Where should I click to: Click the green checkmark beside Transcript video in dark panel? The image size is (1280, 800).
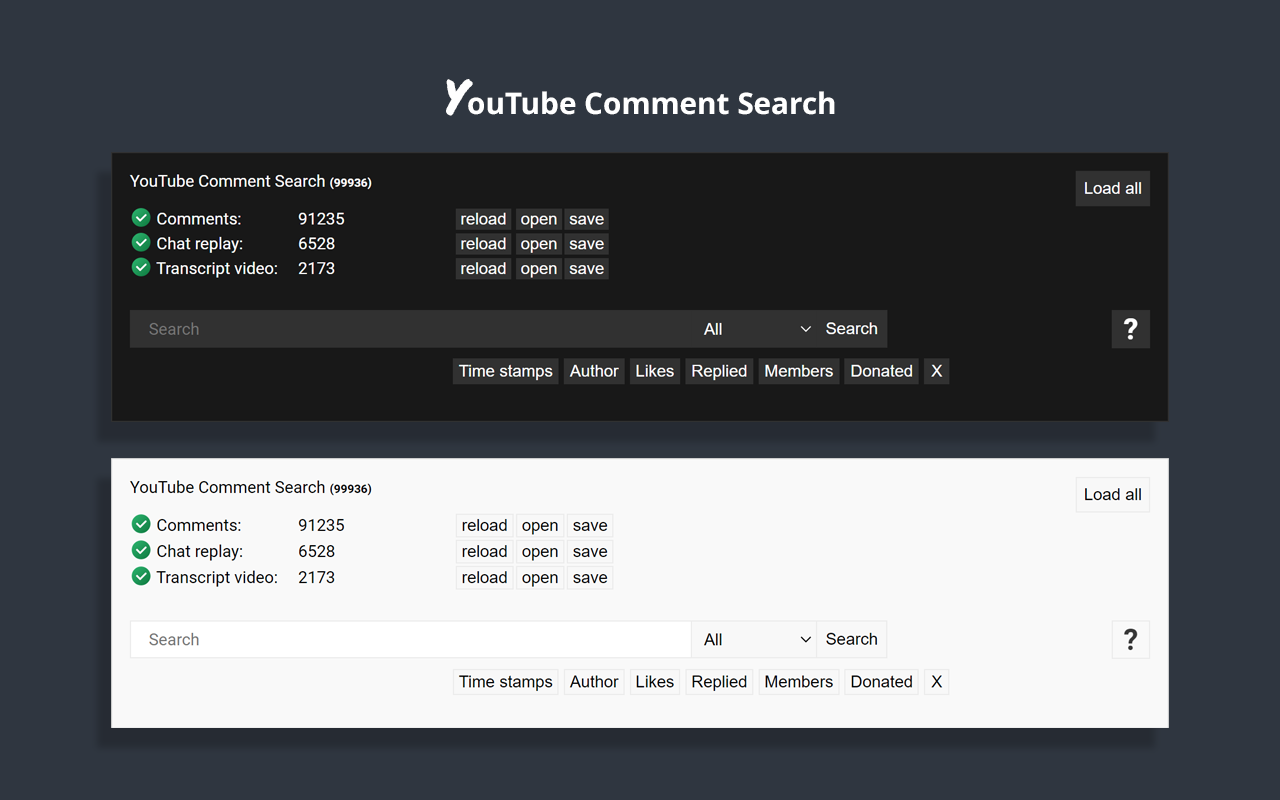[140, 267]
